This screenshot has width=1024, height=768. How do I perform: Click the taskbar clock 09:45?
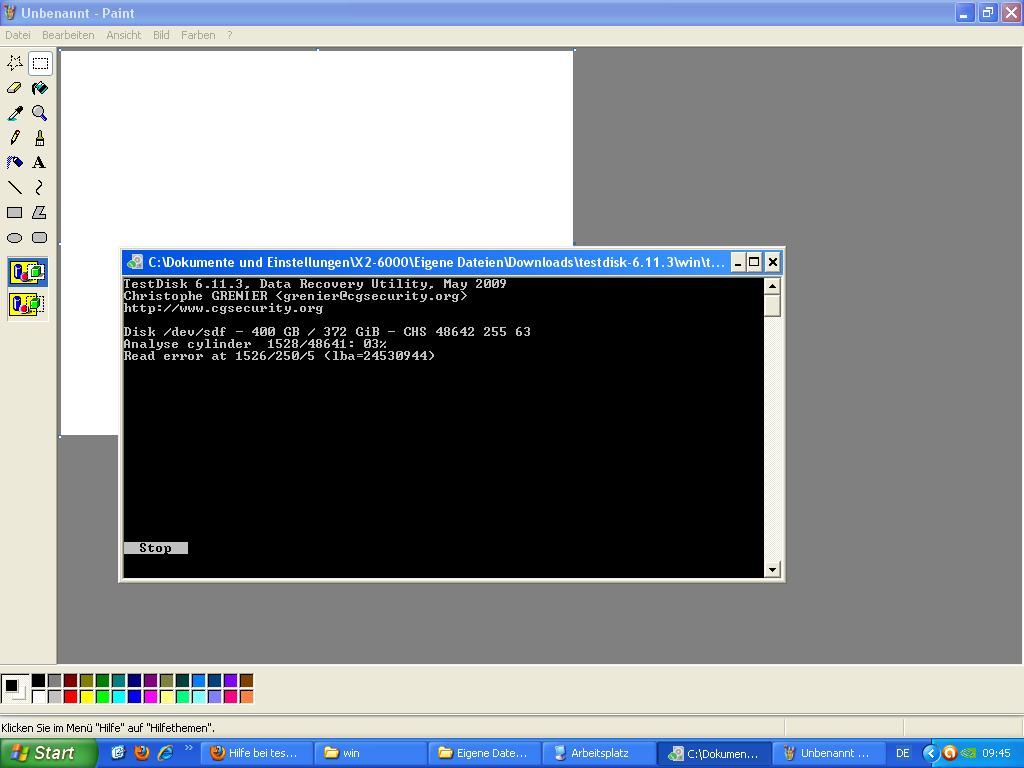[x=996, y=753]
